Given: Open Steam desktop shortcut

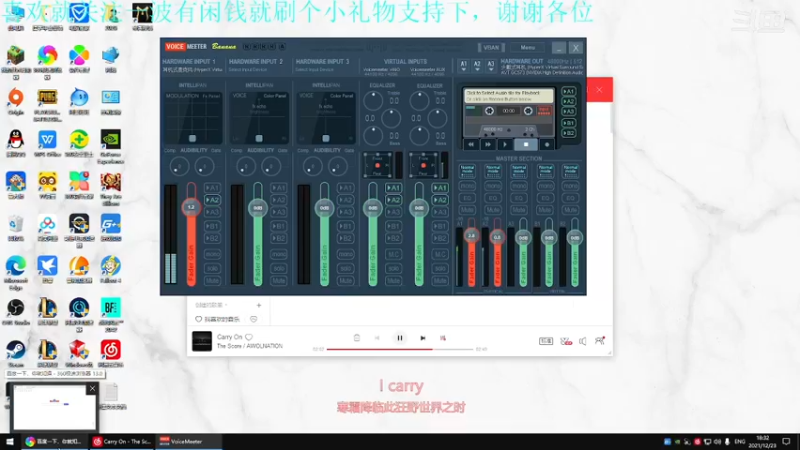Looking at the screenshot, I should point(16,353).
